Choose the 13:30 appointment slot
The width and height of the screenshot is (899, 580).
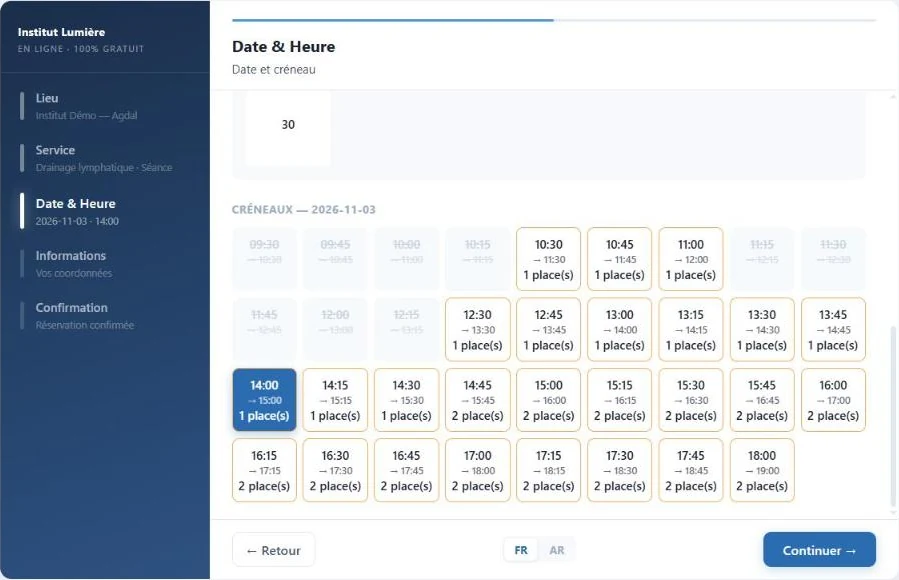pos(761,330)
